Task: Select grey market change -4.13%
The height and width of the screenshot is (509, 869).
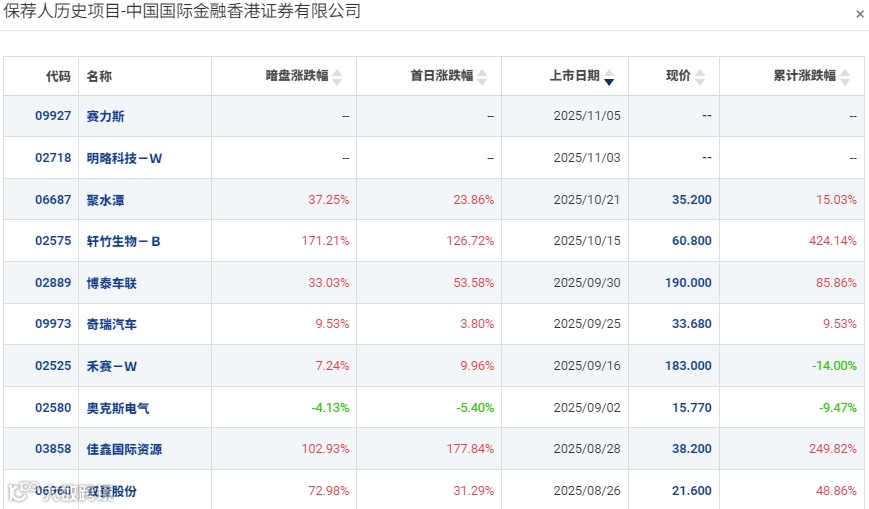Action: [x=330, y=408]
